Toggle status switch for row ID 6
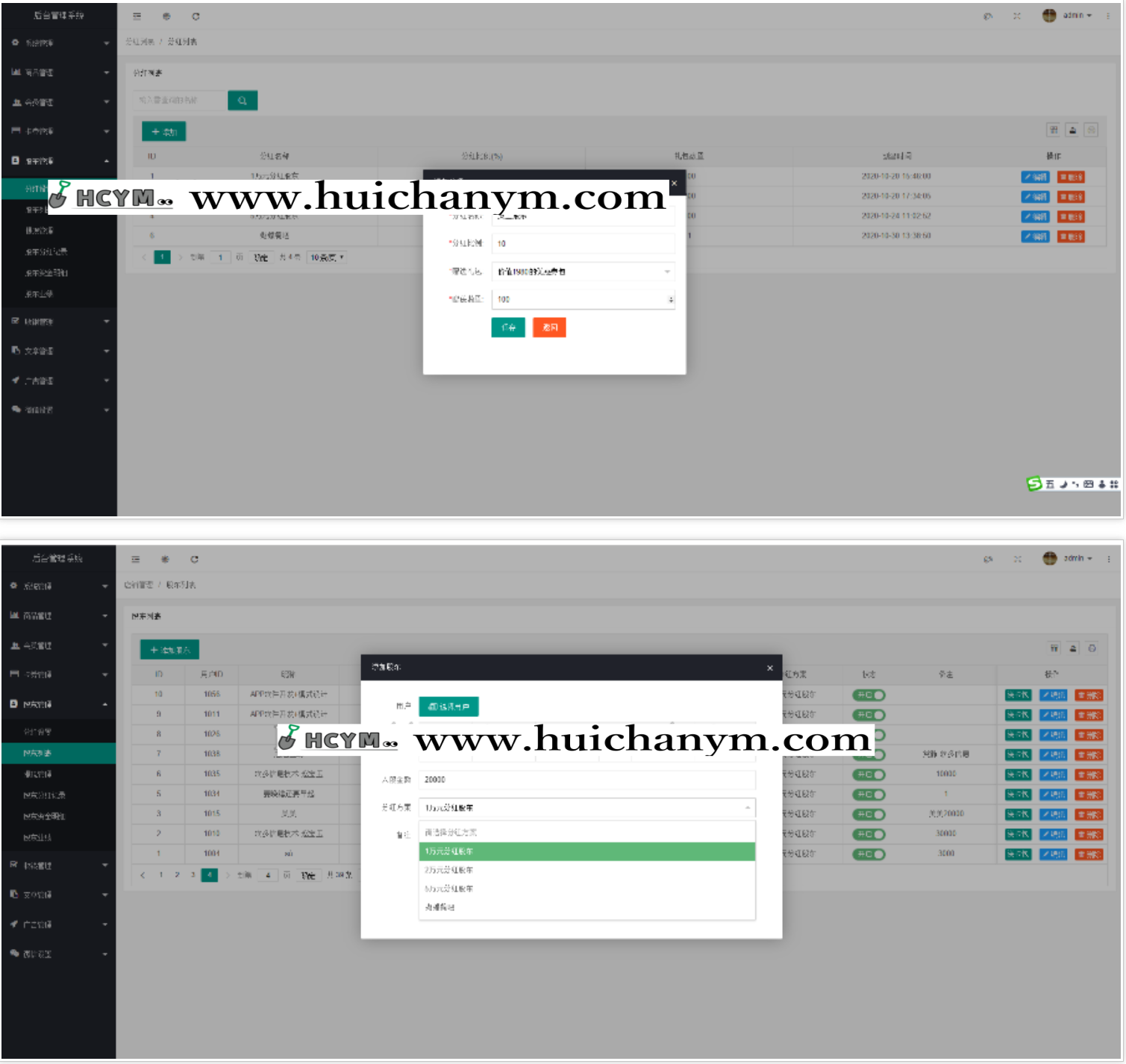The height and width of the screenshot is (1064, 1126). click(869, 774)
